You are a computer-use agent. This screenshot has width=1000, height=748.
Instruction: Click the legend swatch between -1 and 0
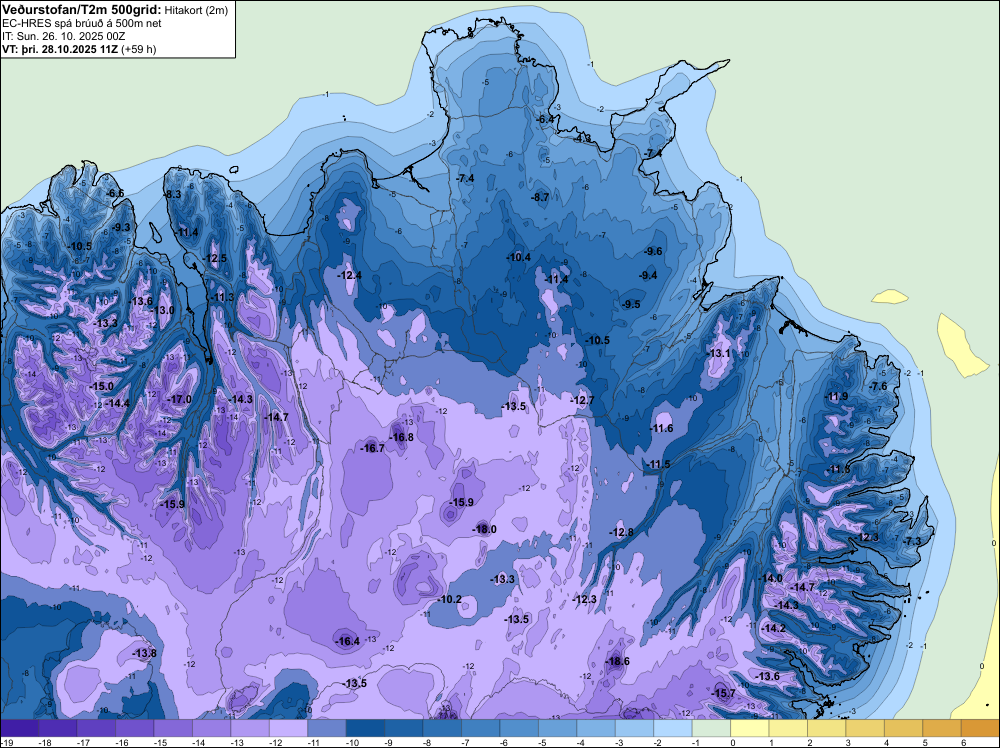[x=712, y=728]
